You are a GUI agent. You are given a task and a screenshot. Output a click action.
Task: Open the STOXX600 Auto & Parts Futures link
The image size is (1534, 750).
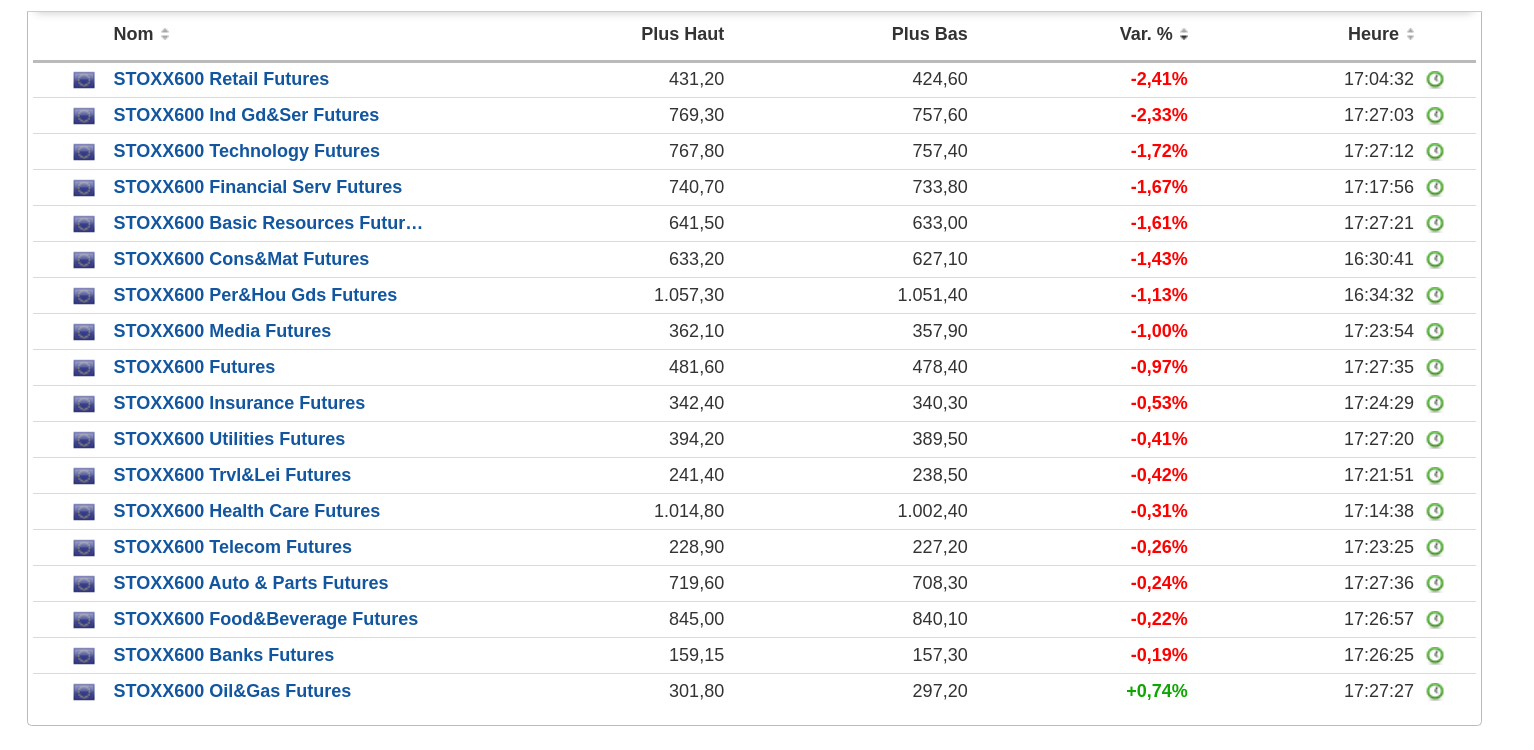click(250, 583)
